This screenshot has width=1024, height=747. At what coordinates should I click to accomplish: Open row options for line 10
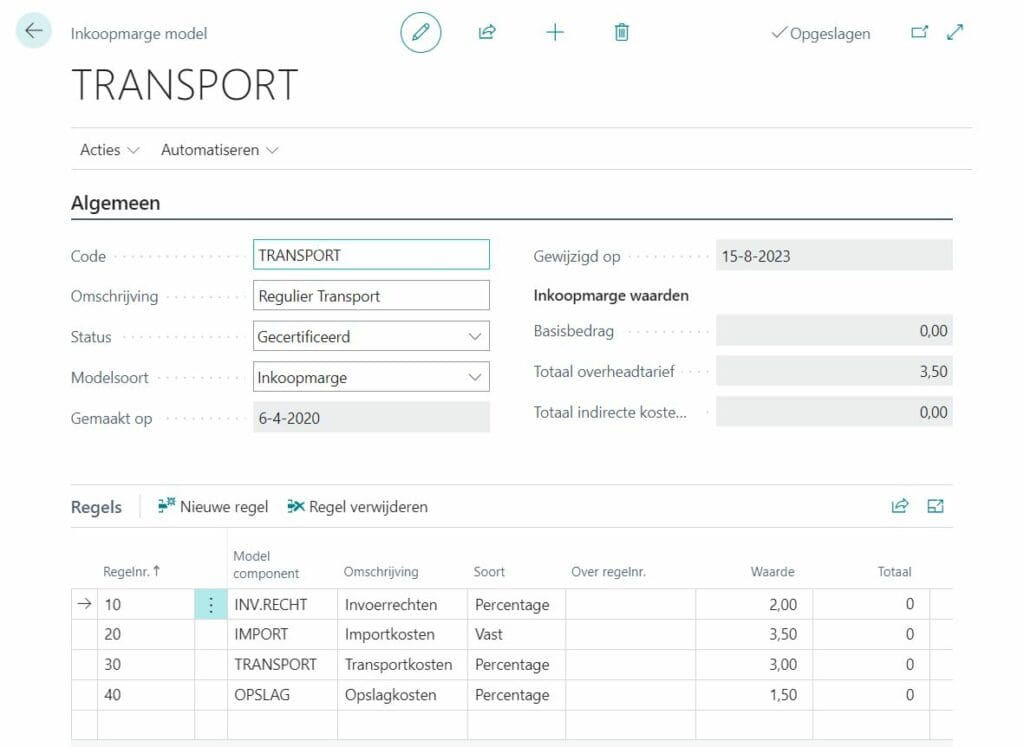(x=211, y=604)
